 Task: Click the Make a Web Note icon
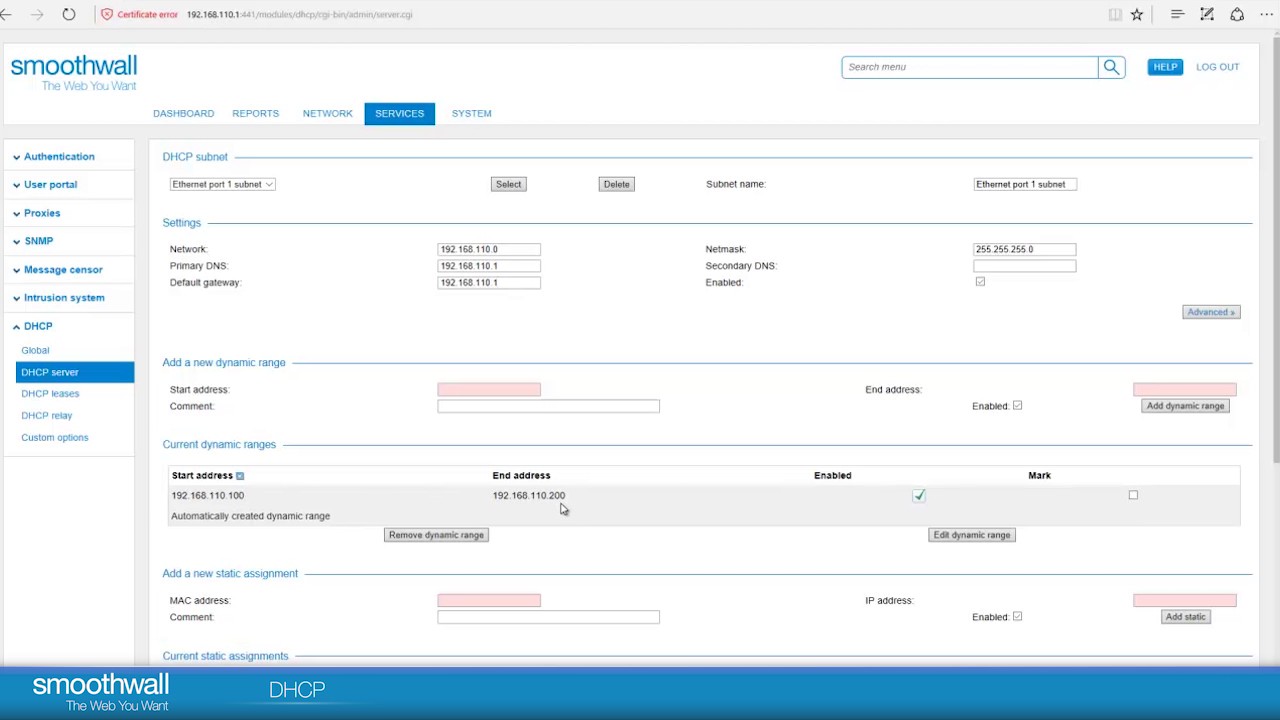1207,15
